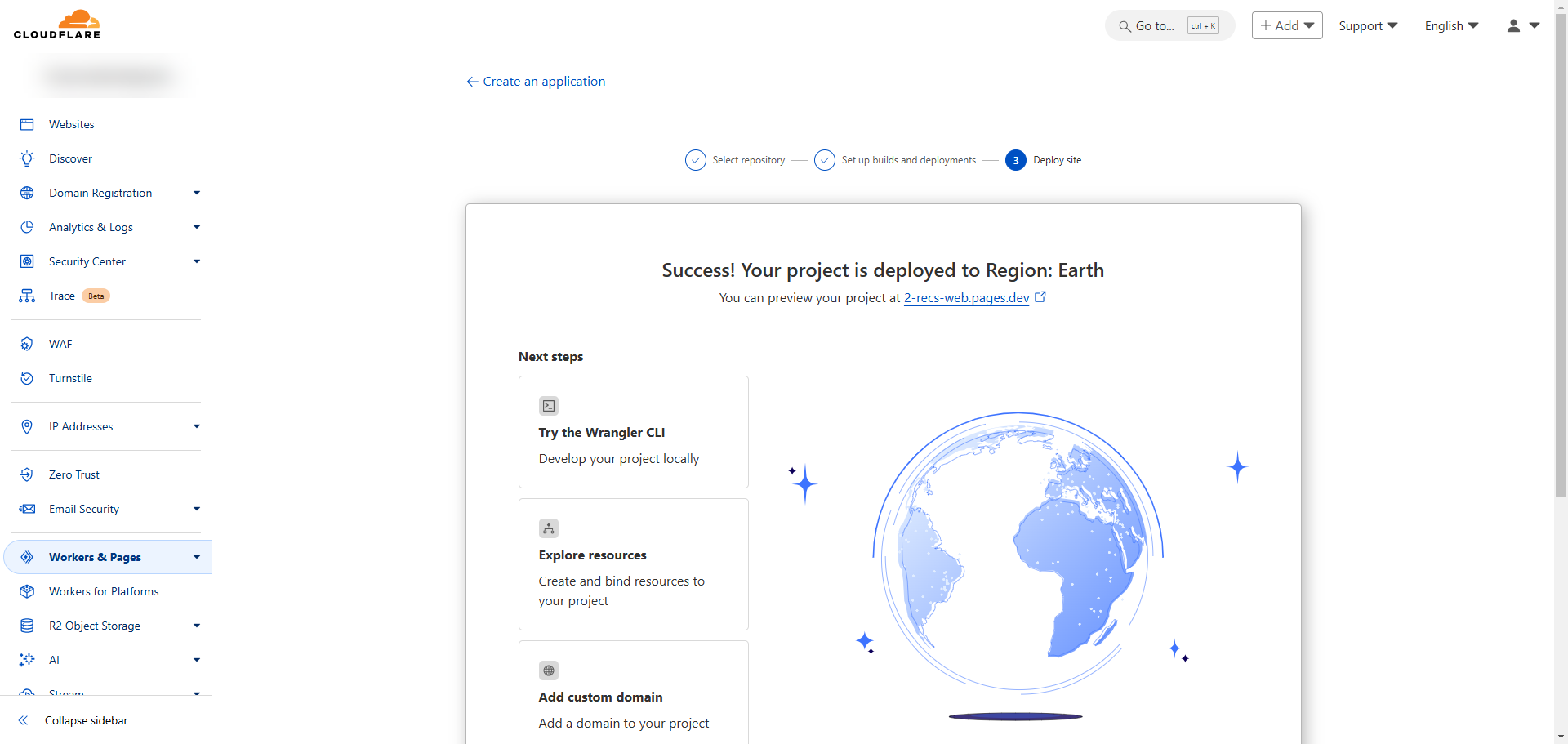Open the Add custom domain card
1568x744 pixels.
[634, 693]
